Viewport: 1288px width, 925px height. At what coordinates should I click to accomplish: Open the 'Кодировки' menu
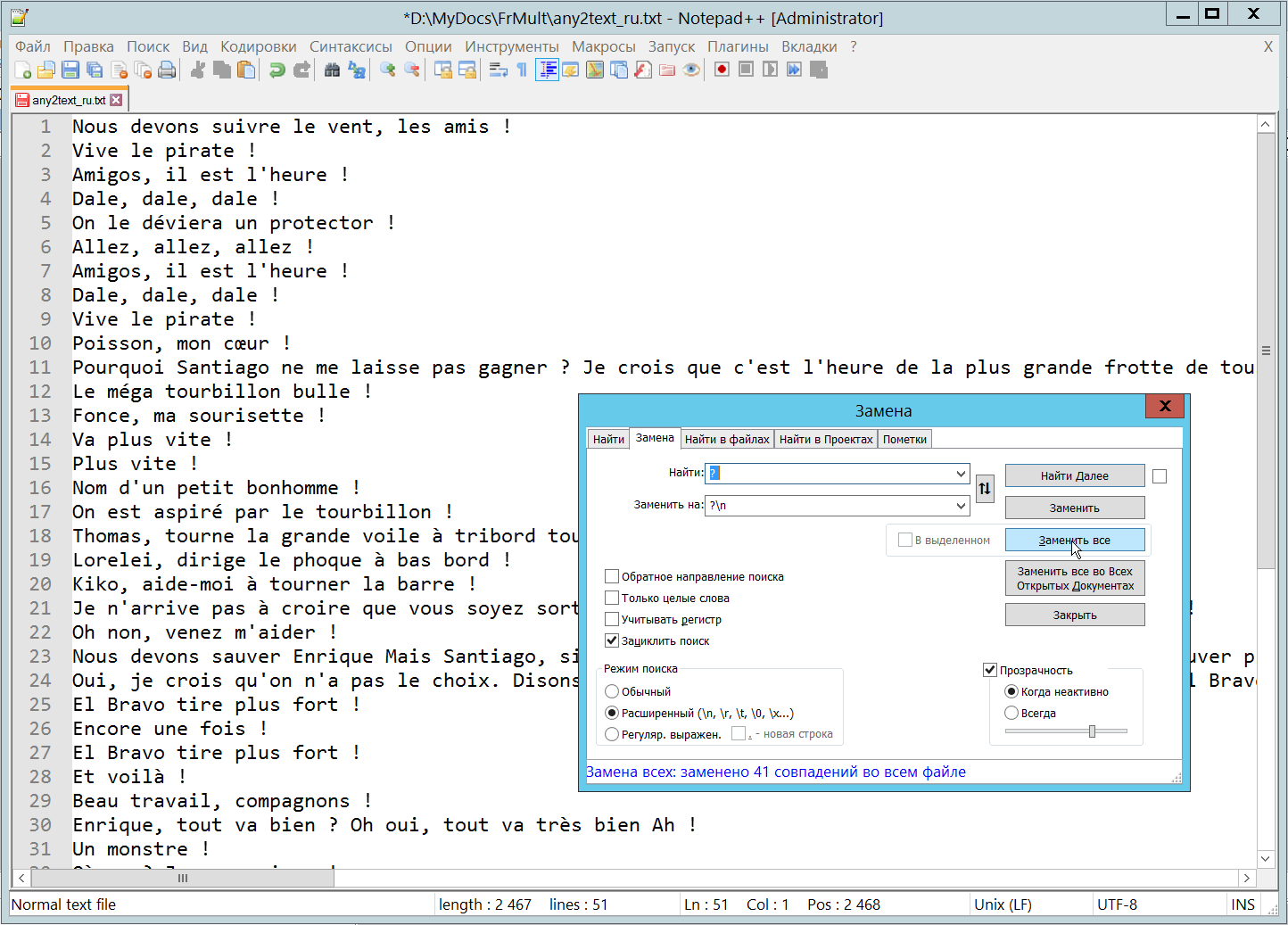(x=258, y=46)
